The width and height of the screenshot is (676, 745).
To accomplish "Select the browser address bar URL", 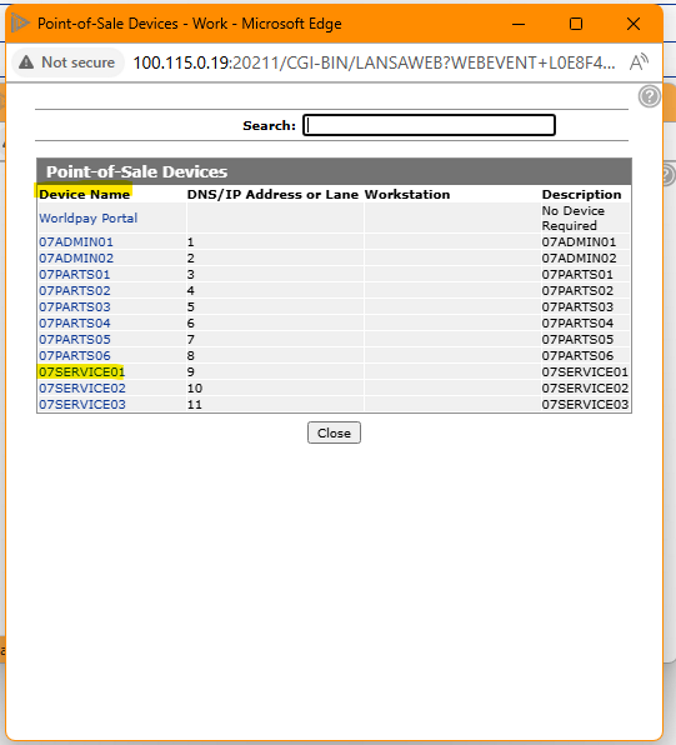I will click(373, 63).
